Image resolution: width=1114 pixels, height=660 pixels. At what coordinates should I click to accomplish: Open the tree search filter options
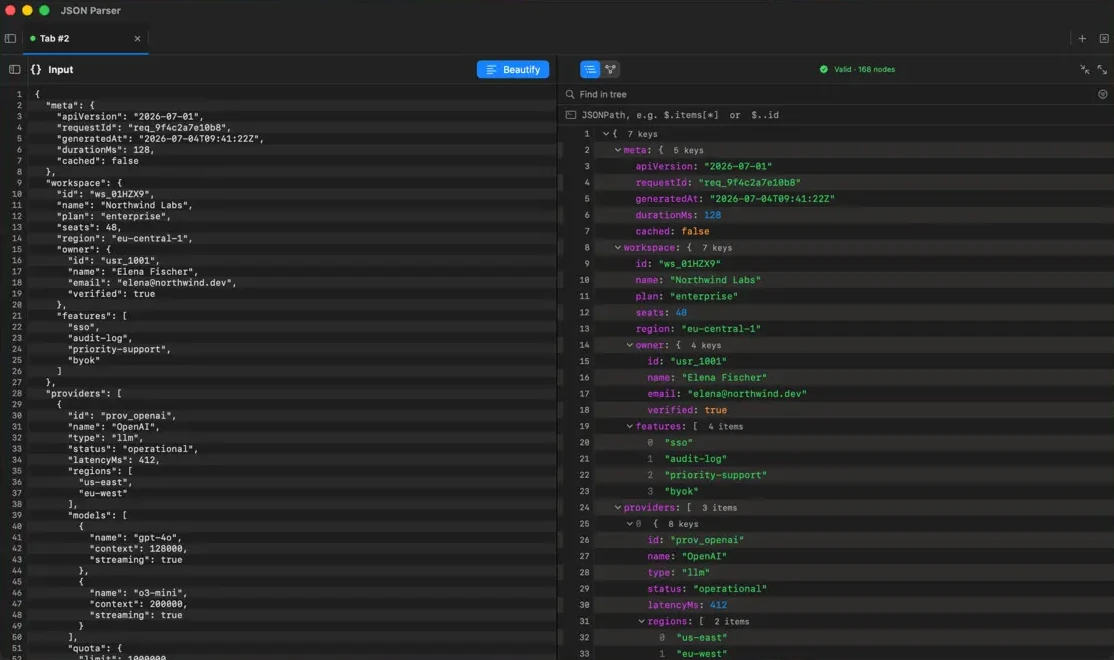pos(1102,94)
